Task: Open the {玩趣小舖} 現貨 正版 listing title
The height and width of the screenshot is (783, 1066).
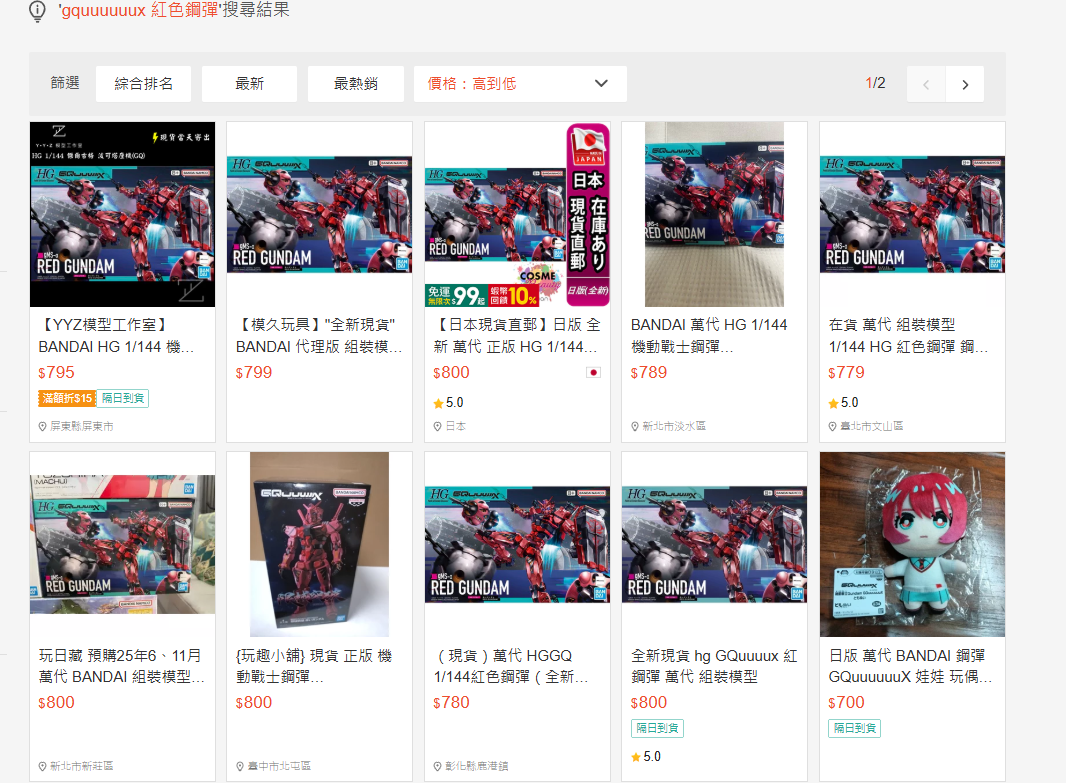Action: tap(314, 666)
